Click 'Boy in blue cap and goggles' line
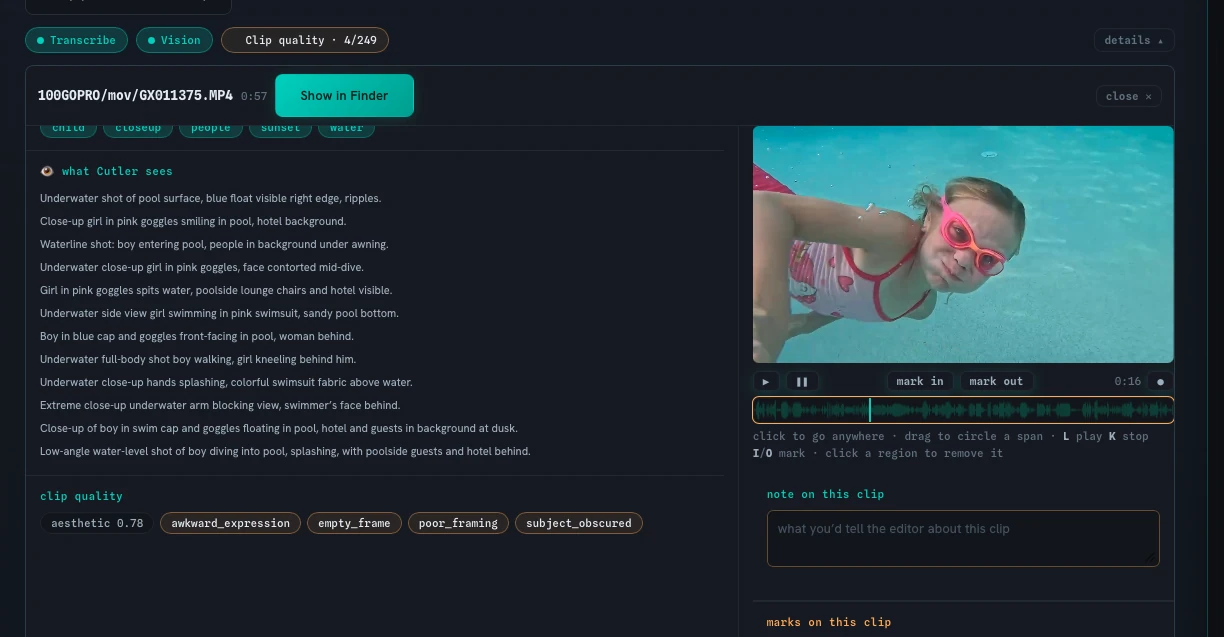The height and width of the screenshot is (637, 1224). (197, 336)
